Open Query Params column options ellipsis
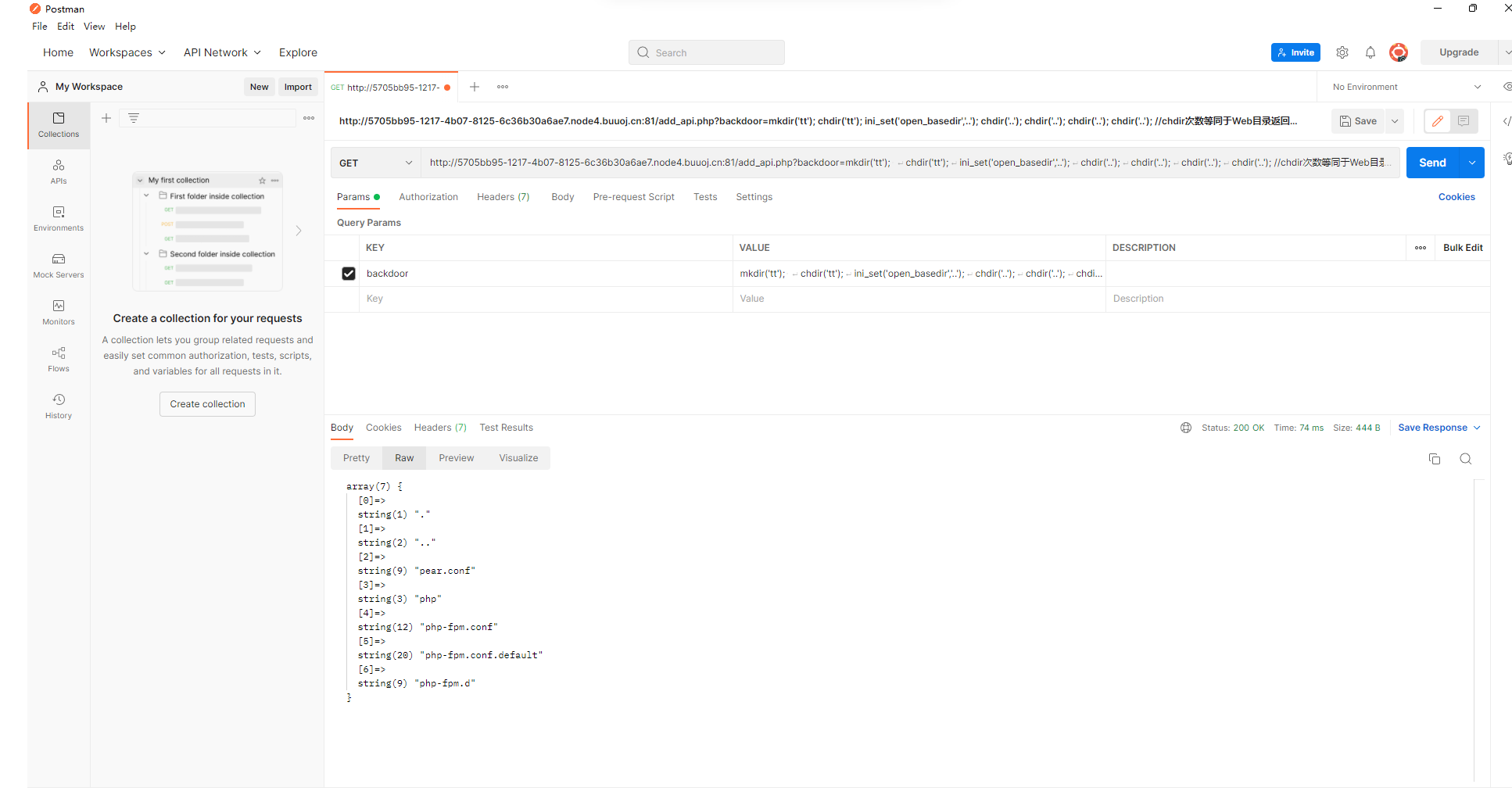Viewport: 1512px width, 788px height. pyautogui.click(x=1421, y=248)
